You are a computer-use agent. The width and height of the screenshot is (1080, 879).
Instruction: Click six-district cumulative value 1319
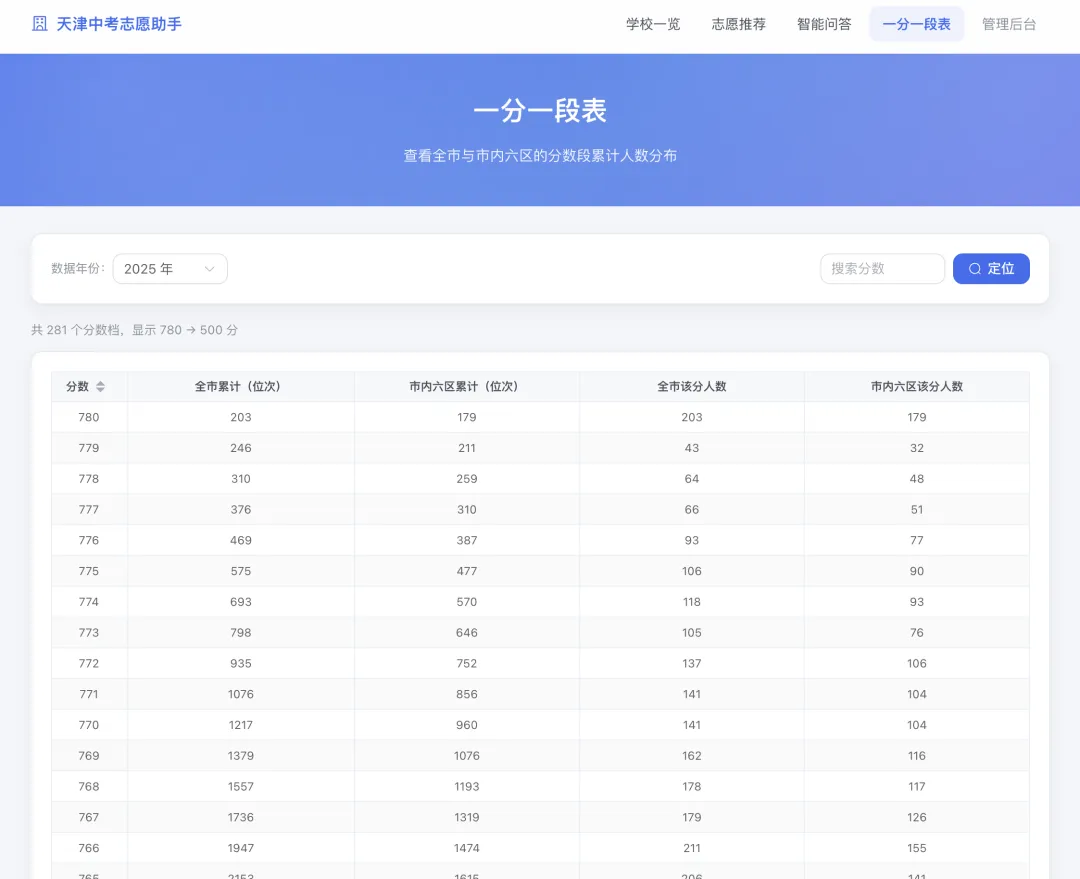pyautogui.click(x=467, y=817)
